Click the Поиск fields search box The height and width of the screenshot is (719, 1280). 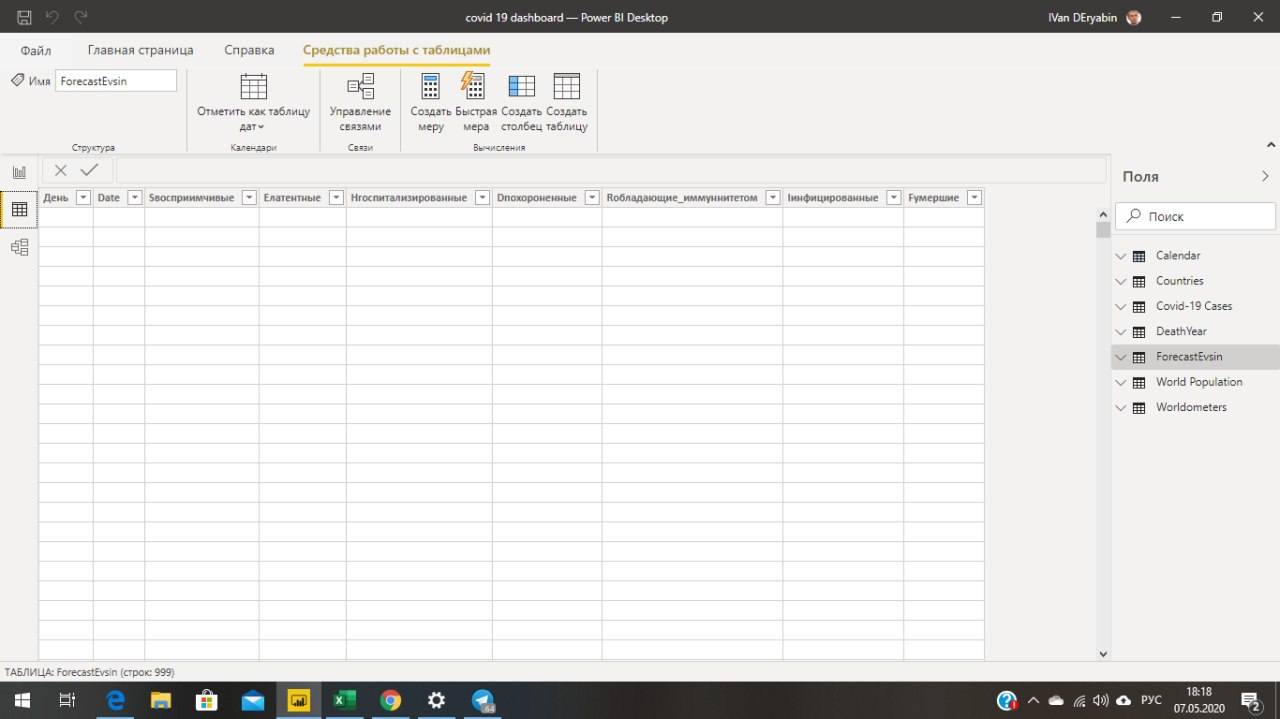pos(1196,216)
